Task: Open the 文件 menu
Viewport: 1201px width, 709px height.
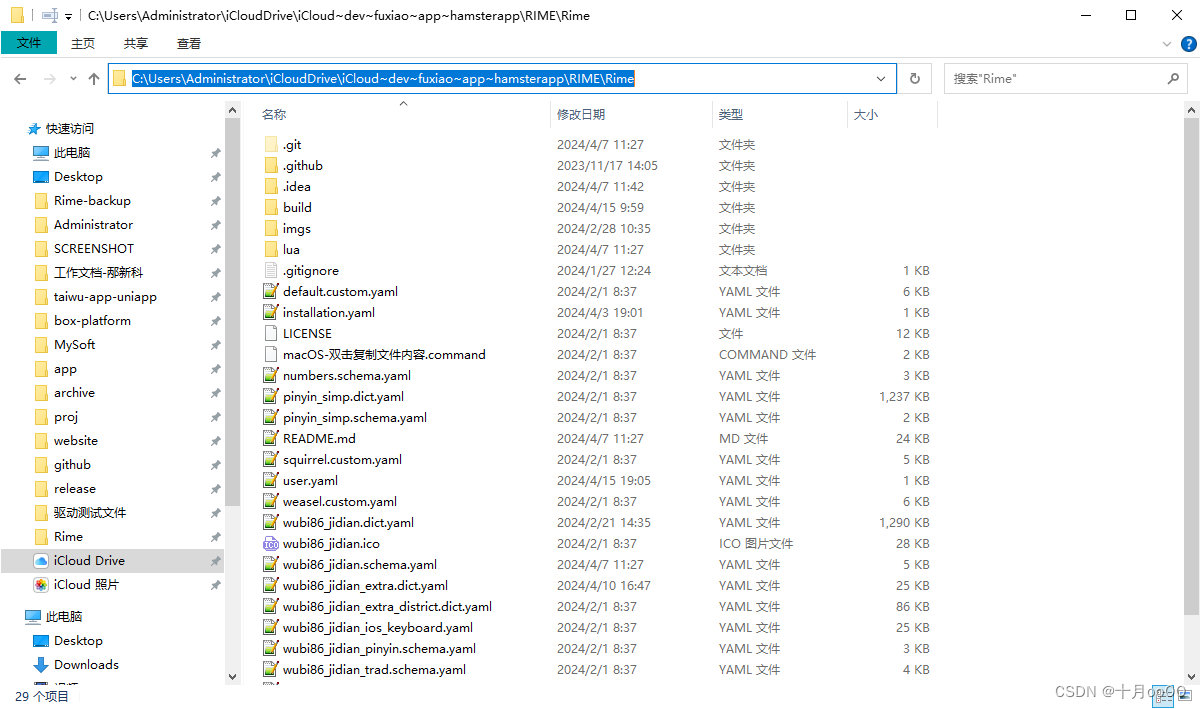Action: [x=29, y=43]
